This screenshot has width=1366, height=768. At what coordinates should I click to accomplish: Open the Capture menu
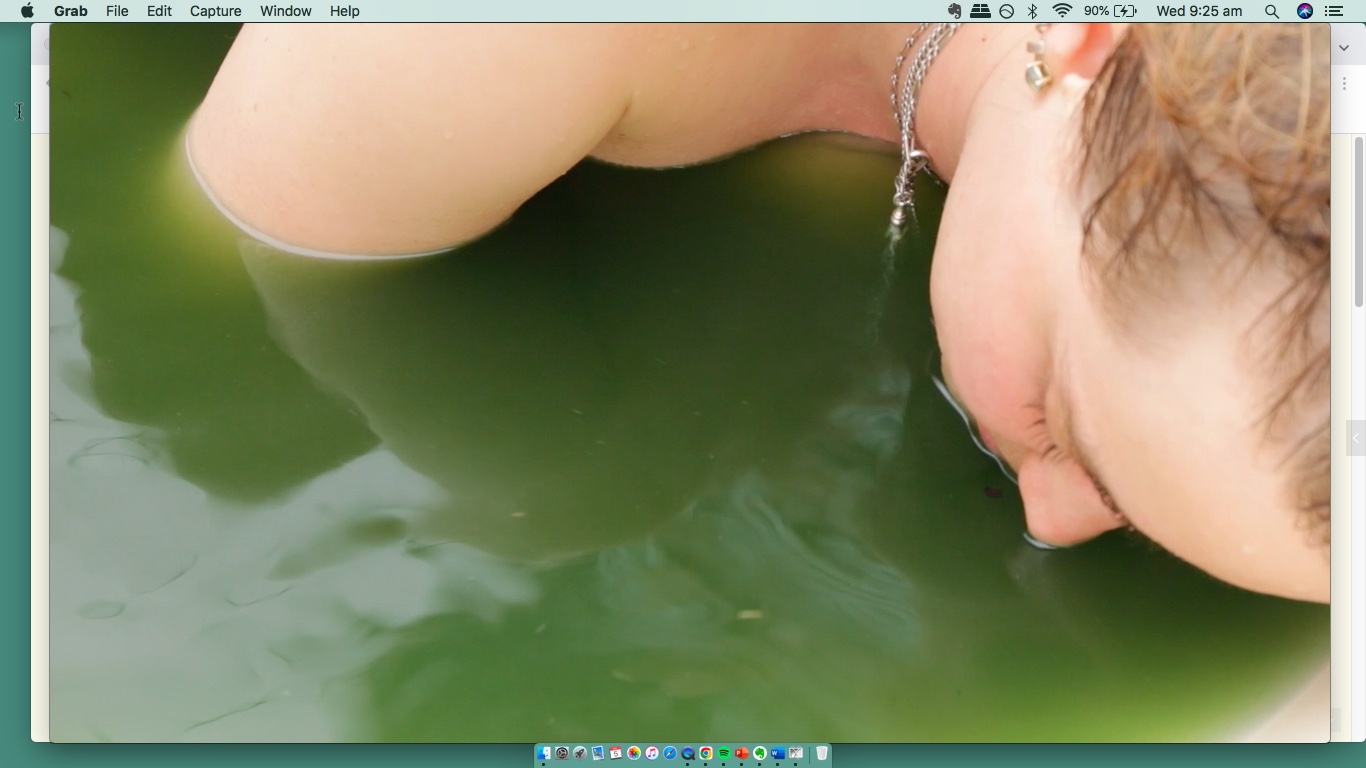[215, 11]
